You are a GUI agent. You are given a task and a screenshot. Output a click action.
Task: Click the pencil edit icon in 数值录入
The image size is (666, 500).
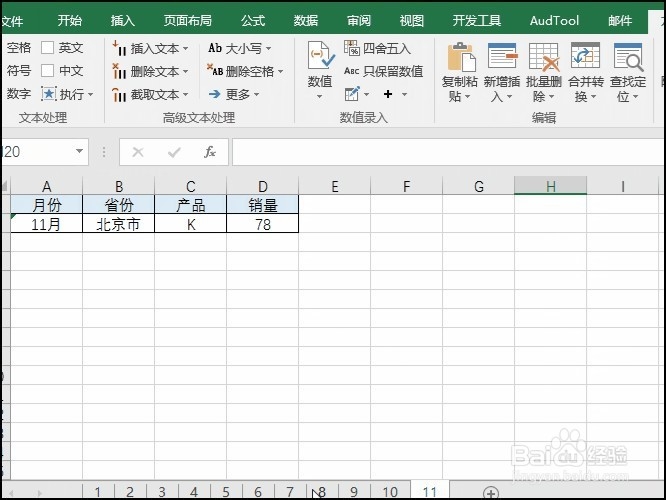352,94
